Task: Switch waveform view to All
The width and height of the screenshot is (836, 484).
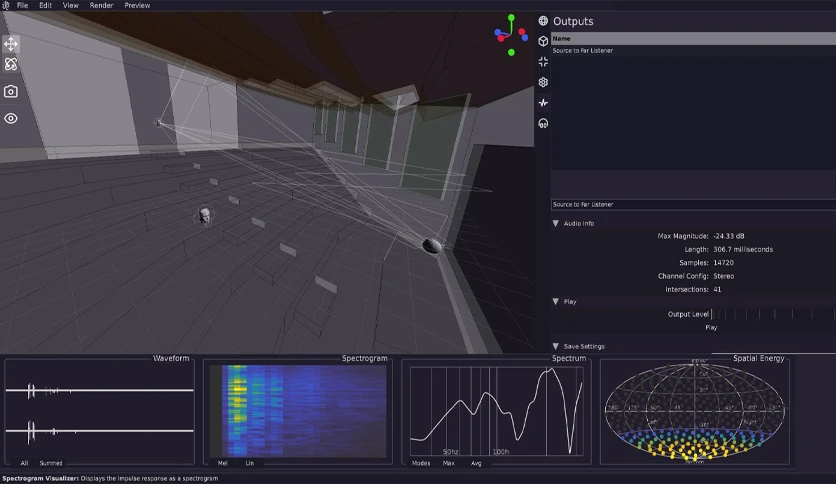Action: pos(24,463)
